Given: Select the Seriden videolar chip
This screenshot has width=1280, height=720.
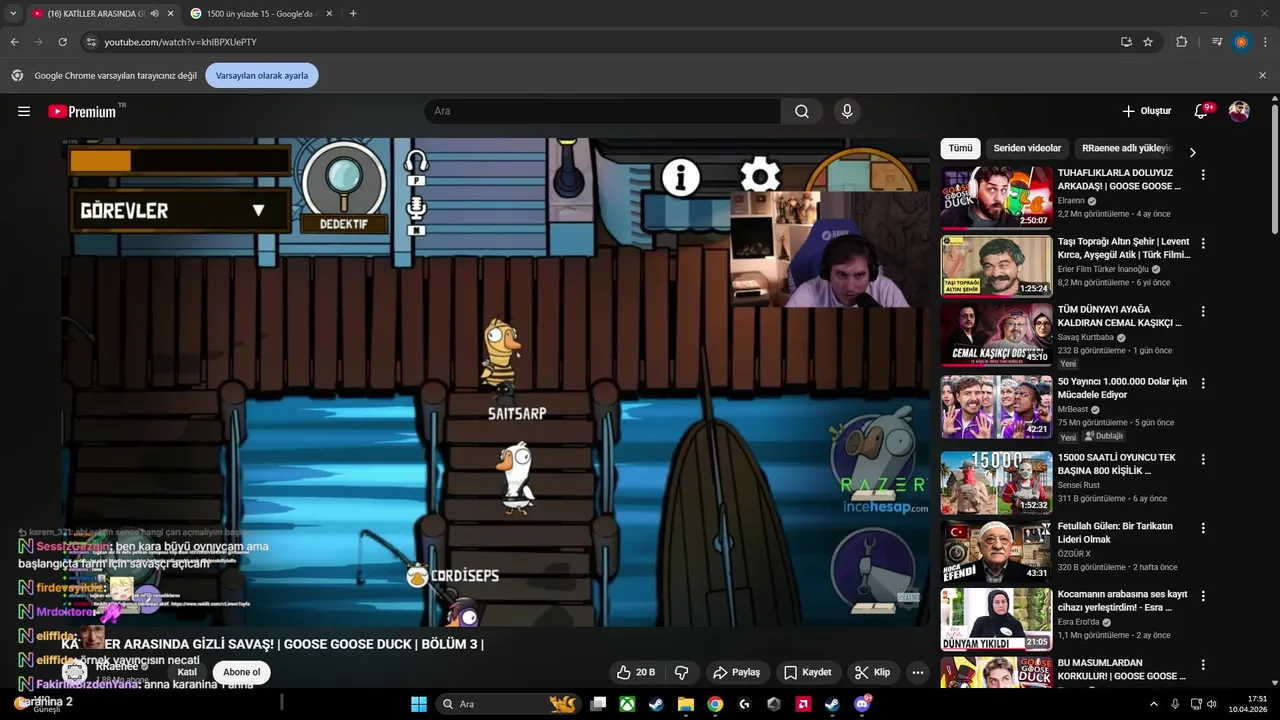Looking at the screenshot, I should click(1027, 148).
